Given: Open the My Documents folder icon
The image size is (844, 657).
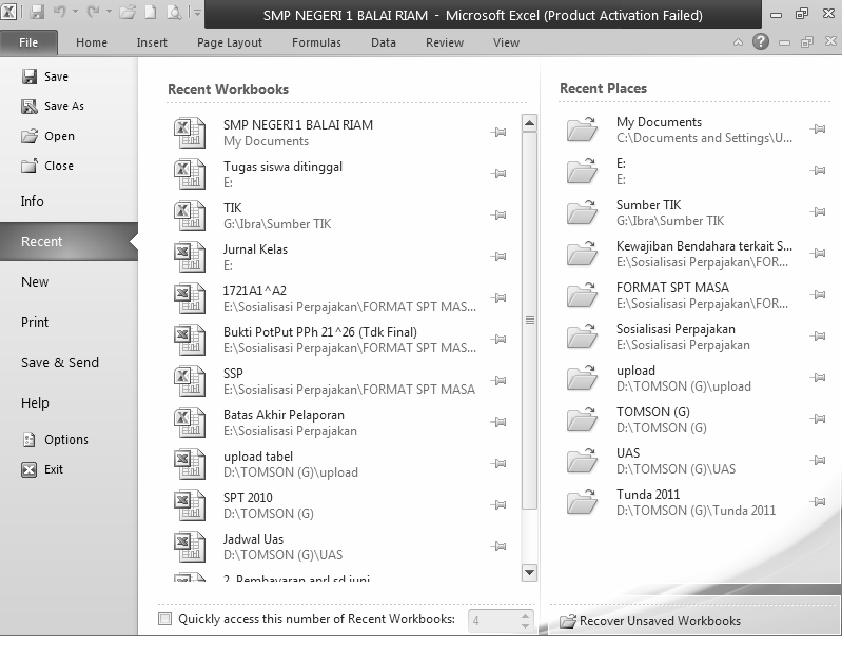Looking at the screenshot, I should [582, 129].
